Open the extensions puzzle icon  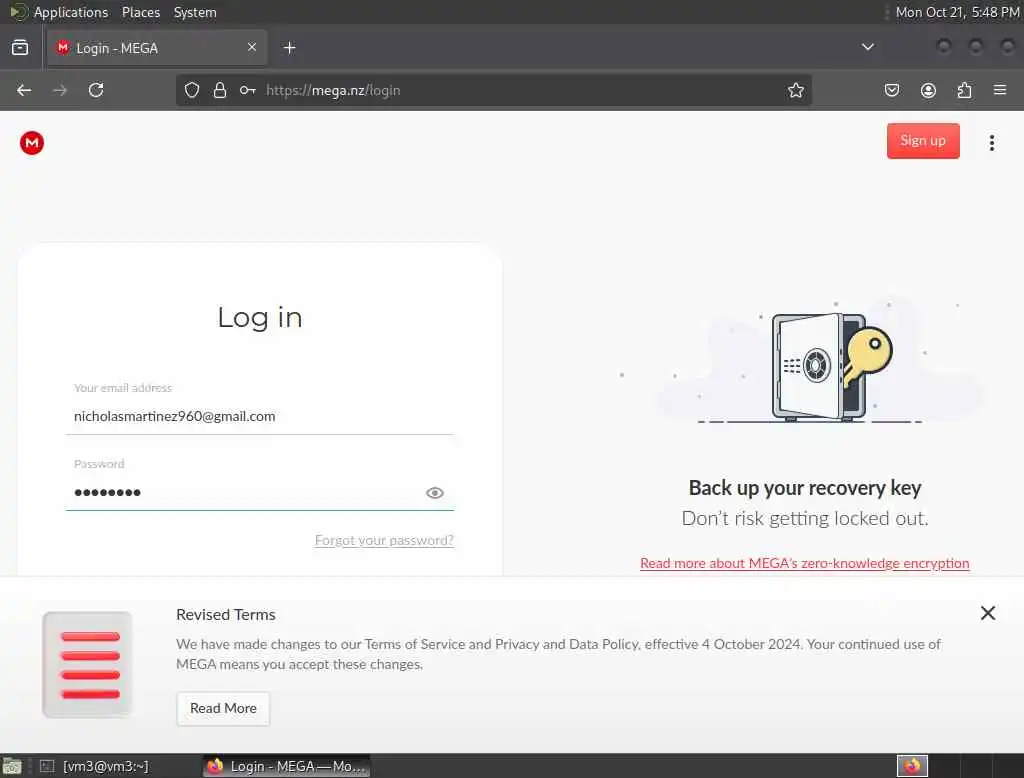pyautogui.click(x=964, y=90)
